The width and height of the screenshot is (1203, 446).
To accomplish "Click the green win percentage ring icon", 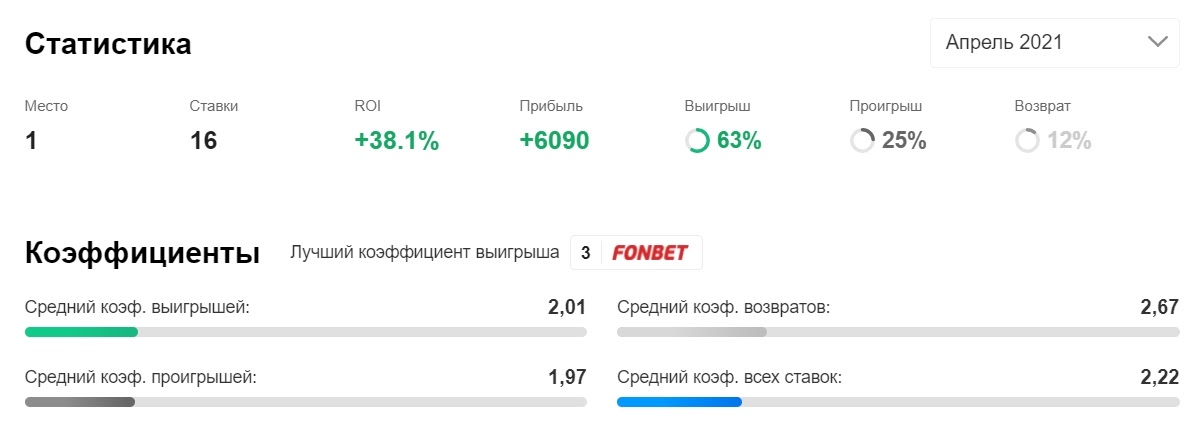I will coord(697,141).
